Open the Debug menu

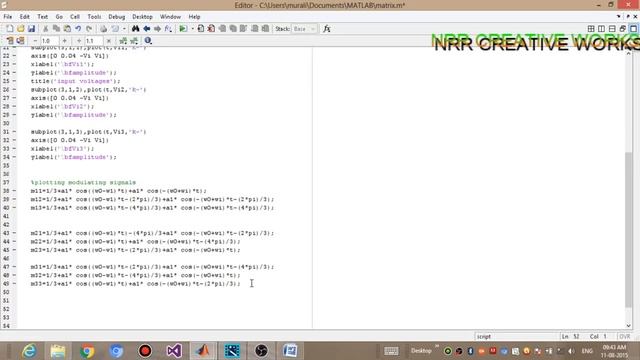coord(117,17)
